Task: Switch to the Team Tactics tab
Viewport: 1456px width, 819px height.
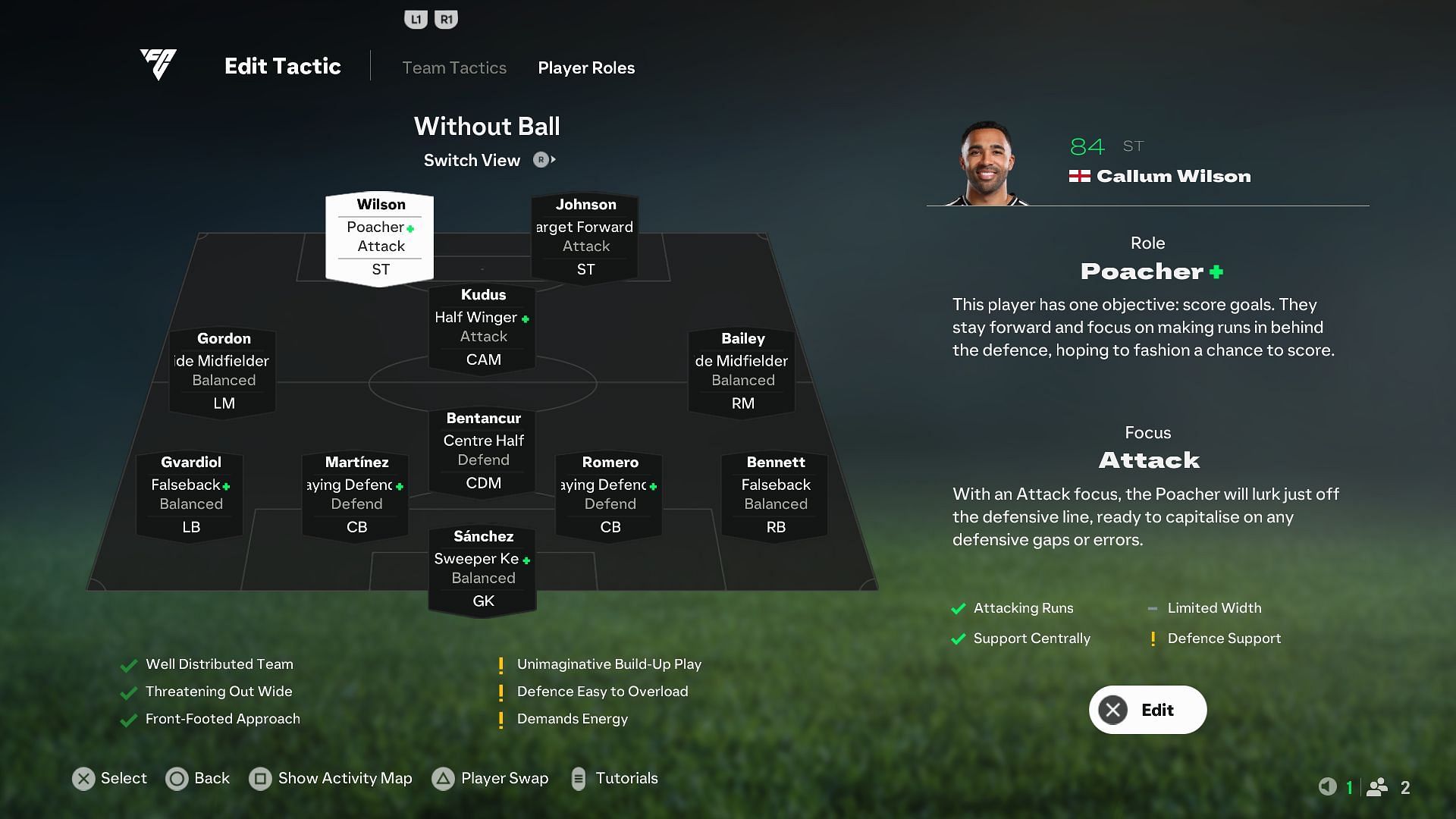Action: click(454, 67)
